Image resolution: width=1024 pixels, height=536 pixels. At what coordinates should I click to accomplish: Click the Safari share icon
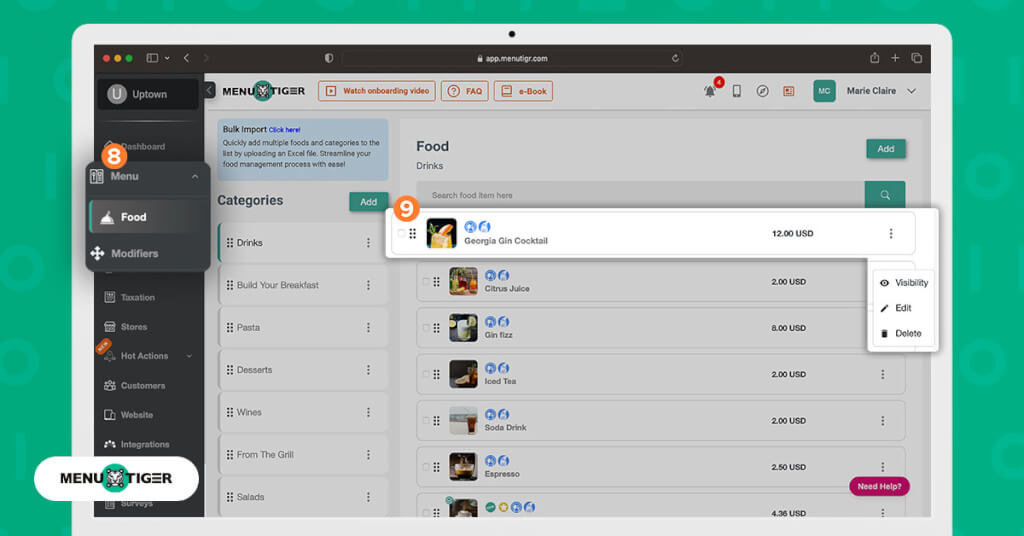tap(874, 58)
